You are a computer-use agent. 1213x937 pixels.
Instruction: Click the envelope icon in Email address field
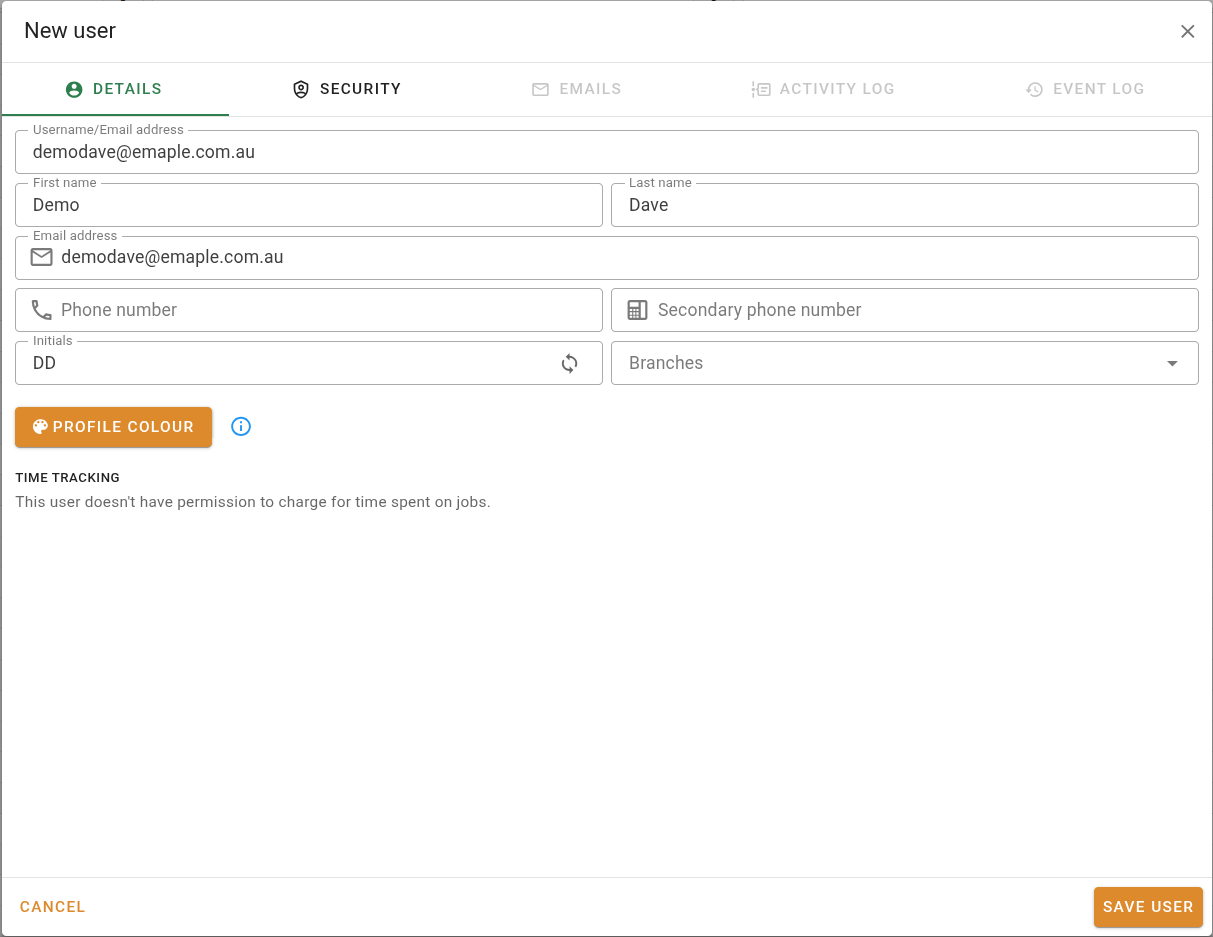coord(41,257)
